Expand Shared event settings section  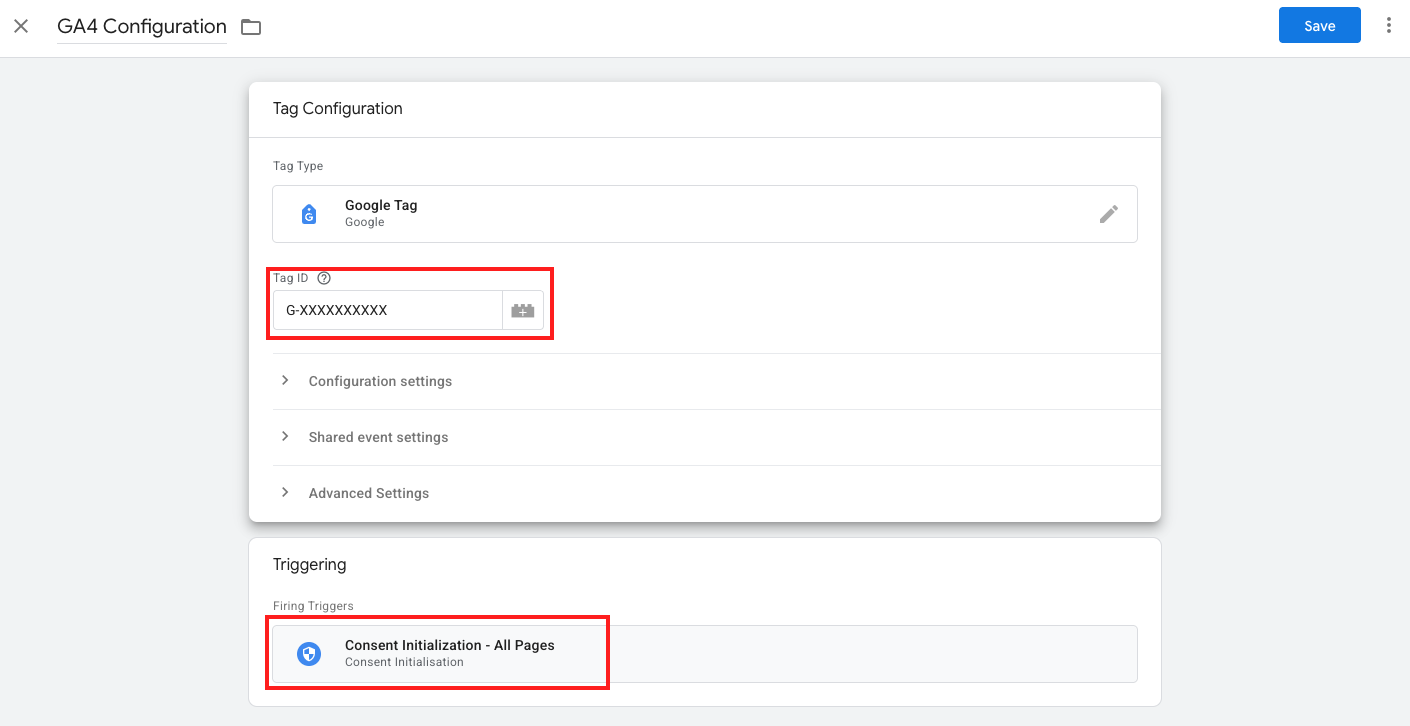click(x=716, y=437)
